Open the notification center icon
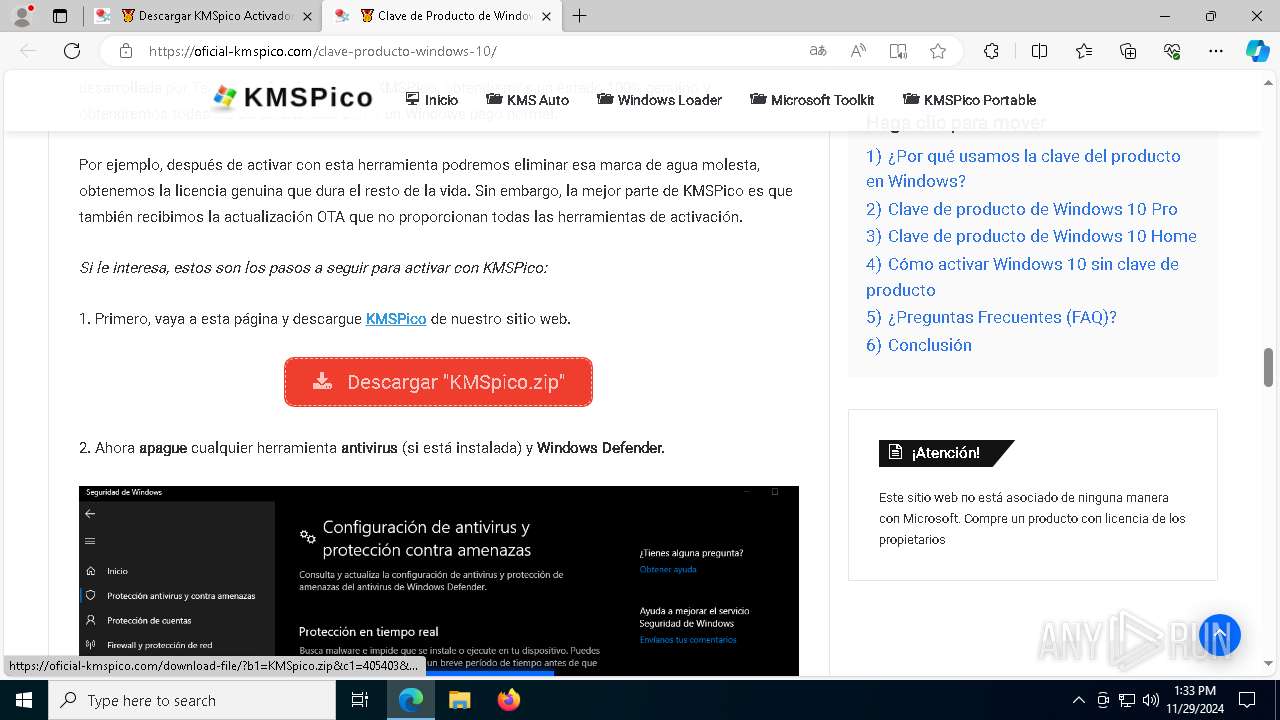1280x720 pixels. point(1247,700)
